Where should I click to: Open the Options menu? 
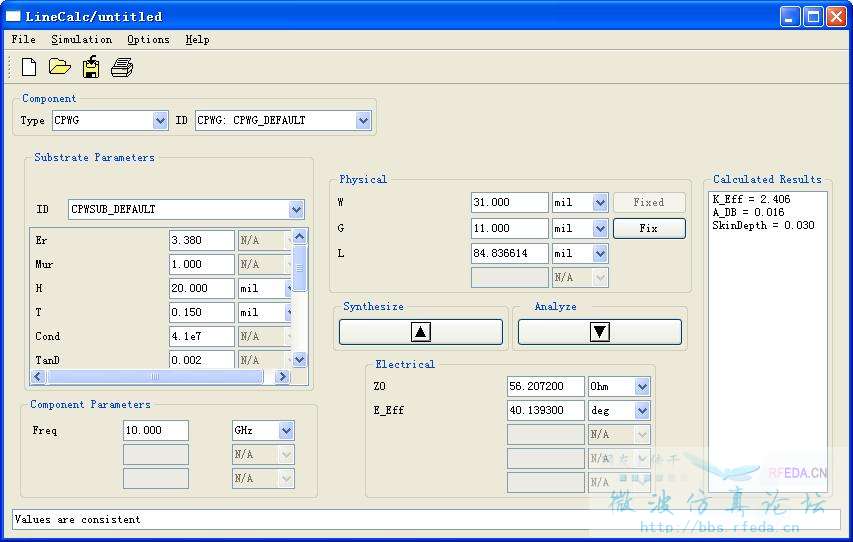(149, 39)
